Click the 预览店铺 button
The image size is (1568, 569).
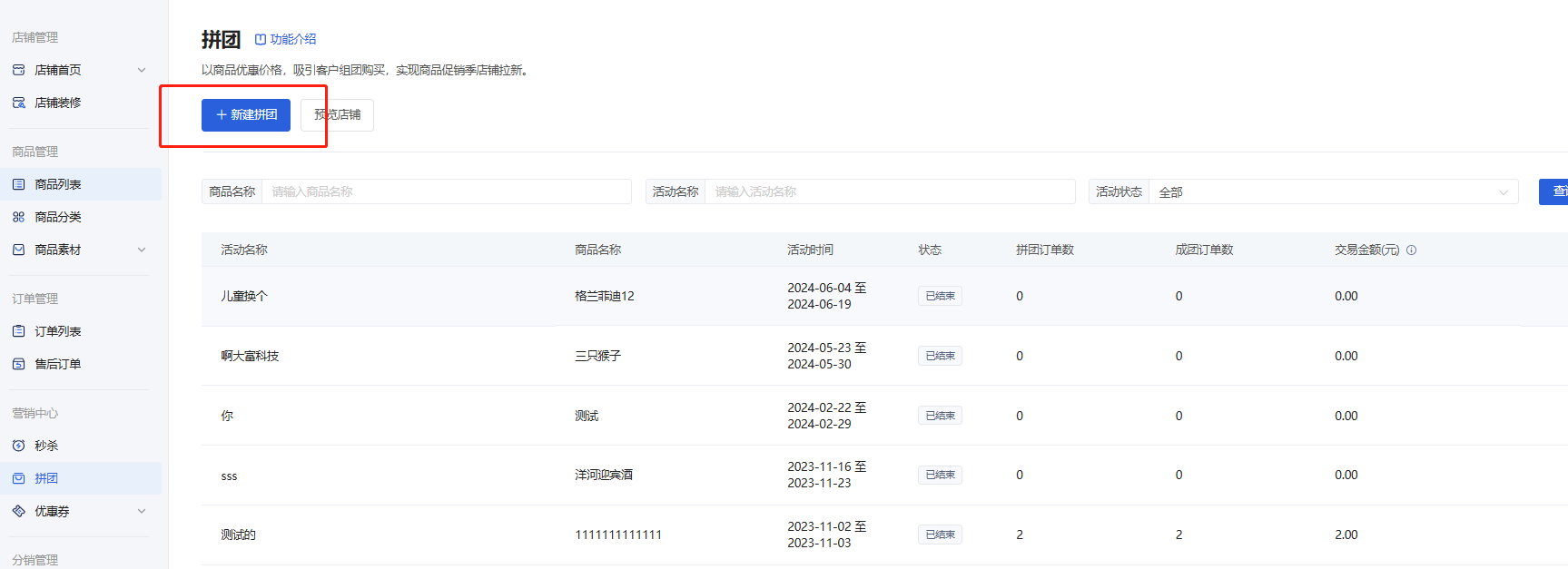(337, 114)
